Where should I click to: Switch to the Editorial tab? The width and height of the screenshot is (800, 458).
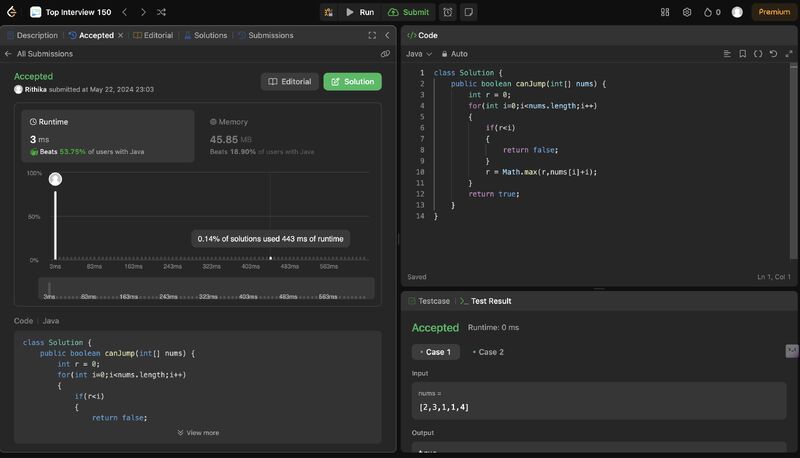click(x=153, y=35)
